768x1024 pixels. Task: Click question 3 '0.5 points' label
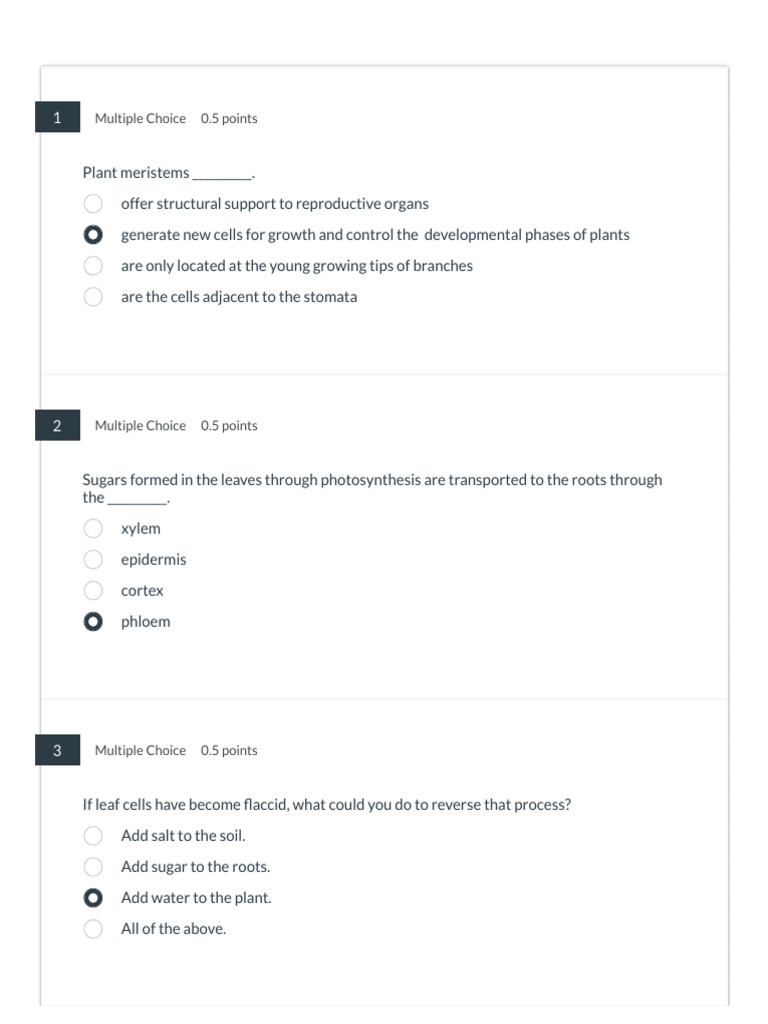coord(229,751)
